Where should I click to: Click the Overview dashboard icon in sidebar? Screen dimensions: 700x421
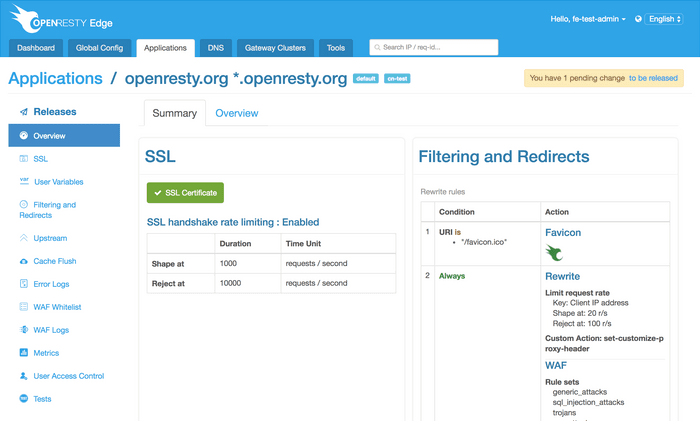[24, 135]
